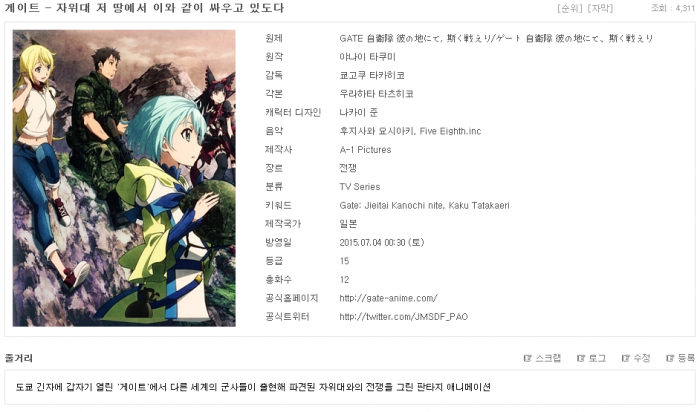The width and height of the screenshot is (700, 412).
Task: Click the 로그 log icon
Action: coord(581,358)
